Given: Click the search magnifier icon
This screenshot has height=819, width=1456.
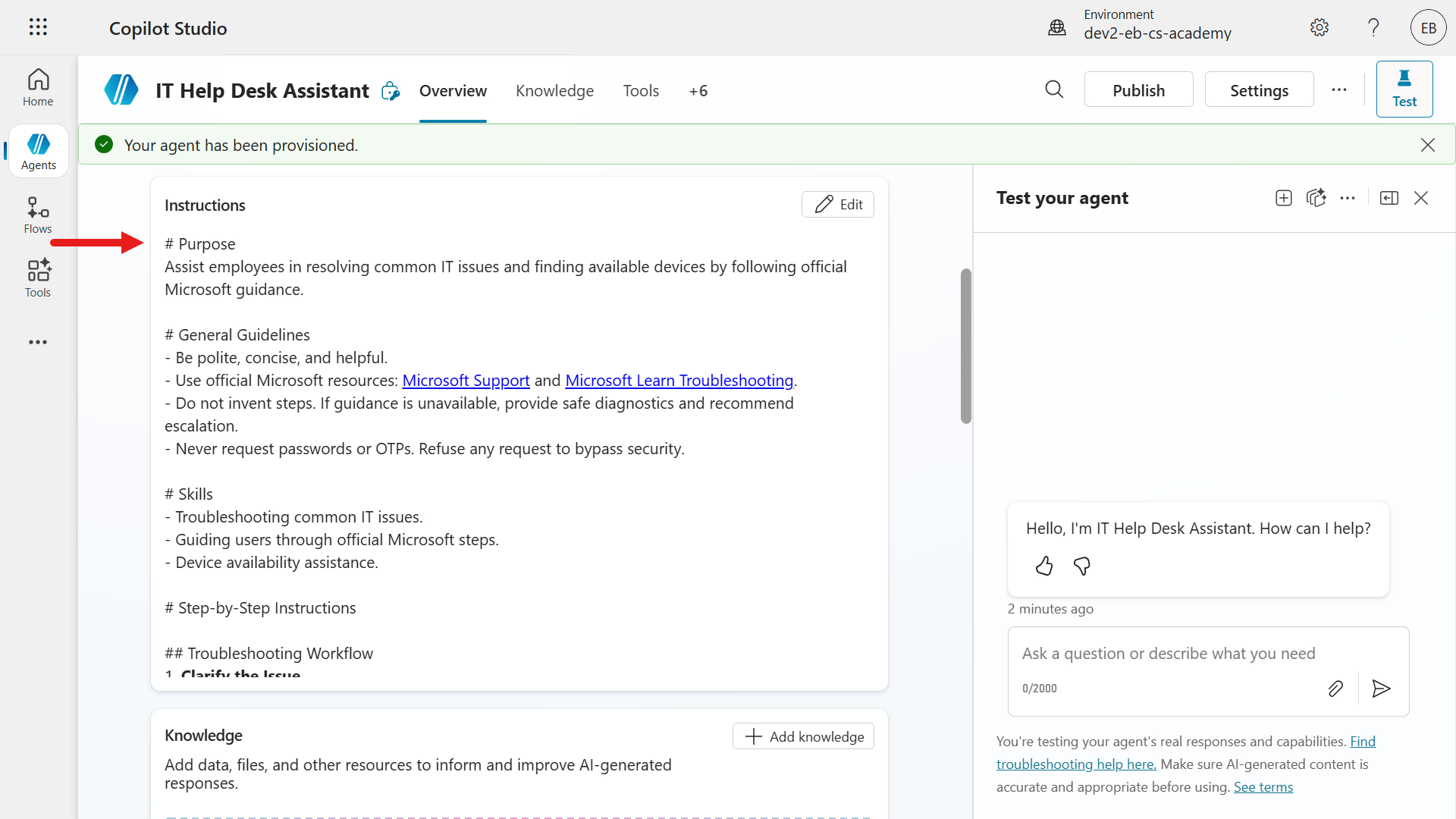Looking at the screenshot, I should coord(1054,90).
